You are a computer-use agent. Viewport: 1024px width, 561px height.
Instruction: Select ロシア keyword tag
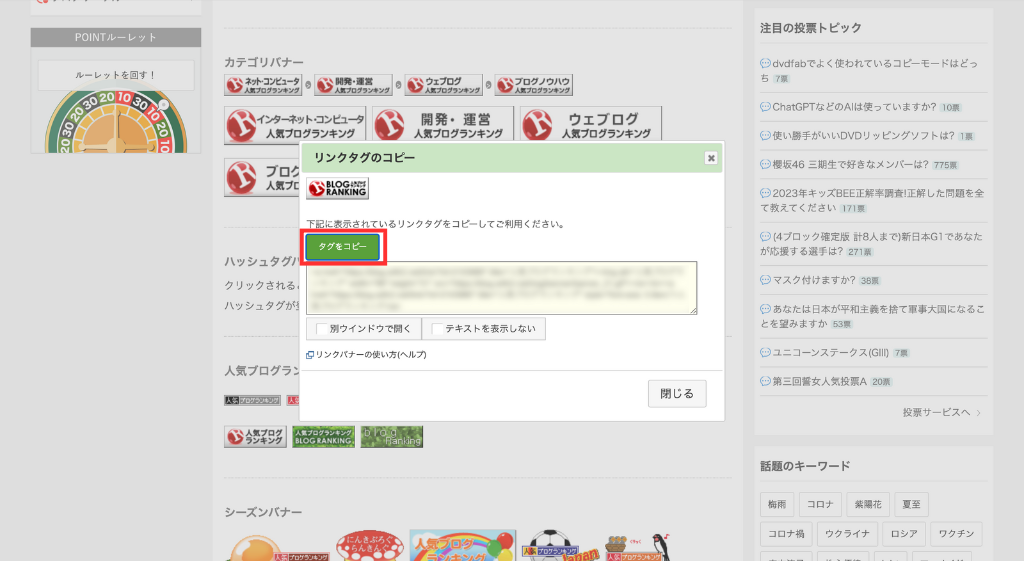[x=904, y=534]
